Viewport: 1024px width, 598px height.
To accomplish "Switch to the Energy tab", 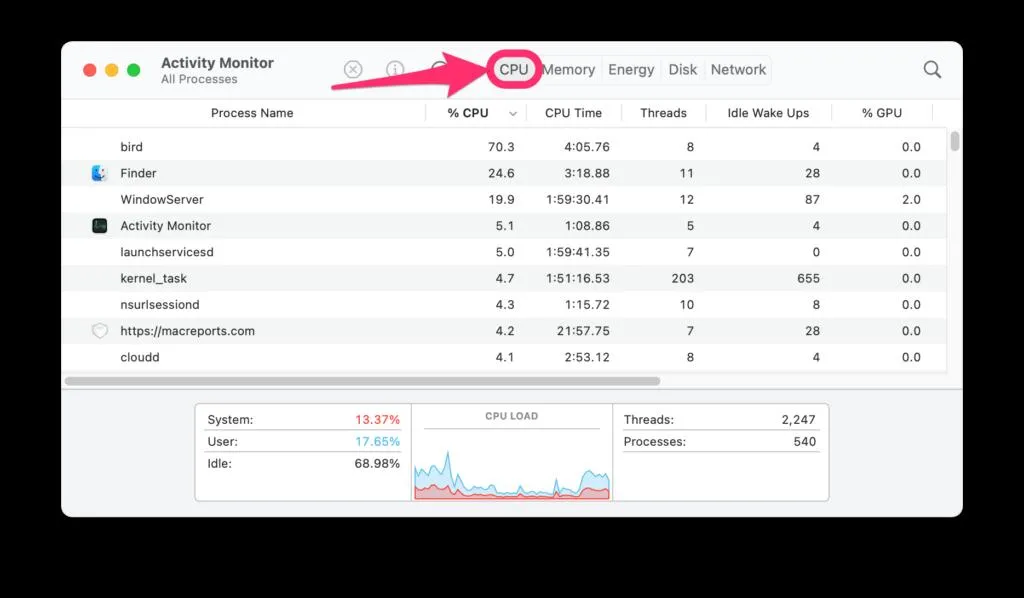I will [631, 69].
